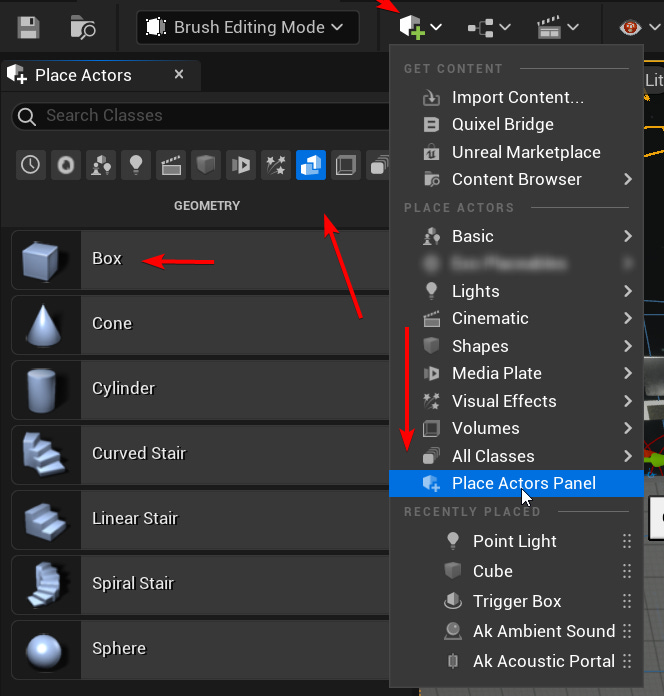Select the Basic actors category icon
The image size is (664, 696).
tap(101, 165)
